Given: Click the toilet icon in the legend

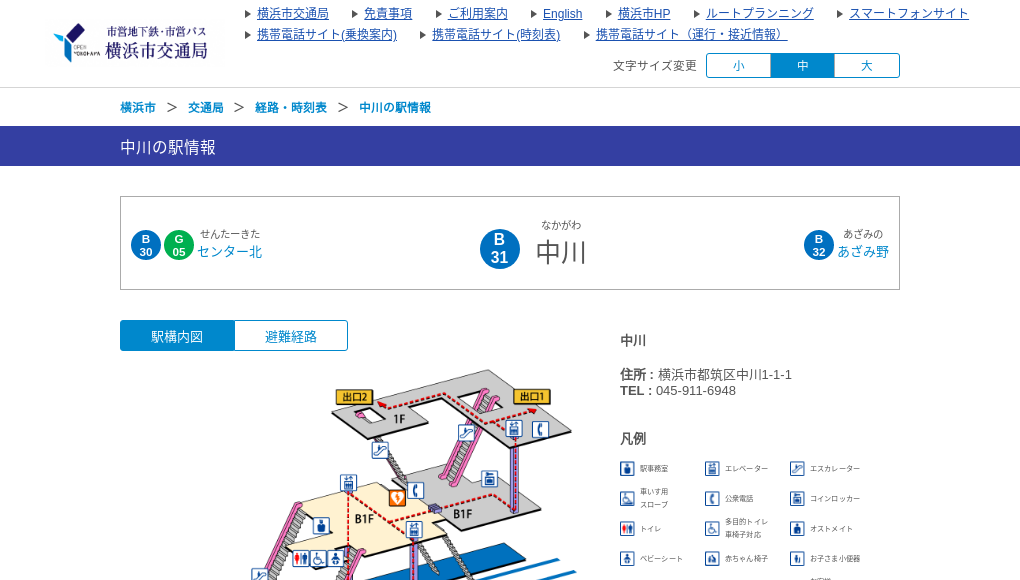Looking at the screenshot, I should (x=627, y=528).
